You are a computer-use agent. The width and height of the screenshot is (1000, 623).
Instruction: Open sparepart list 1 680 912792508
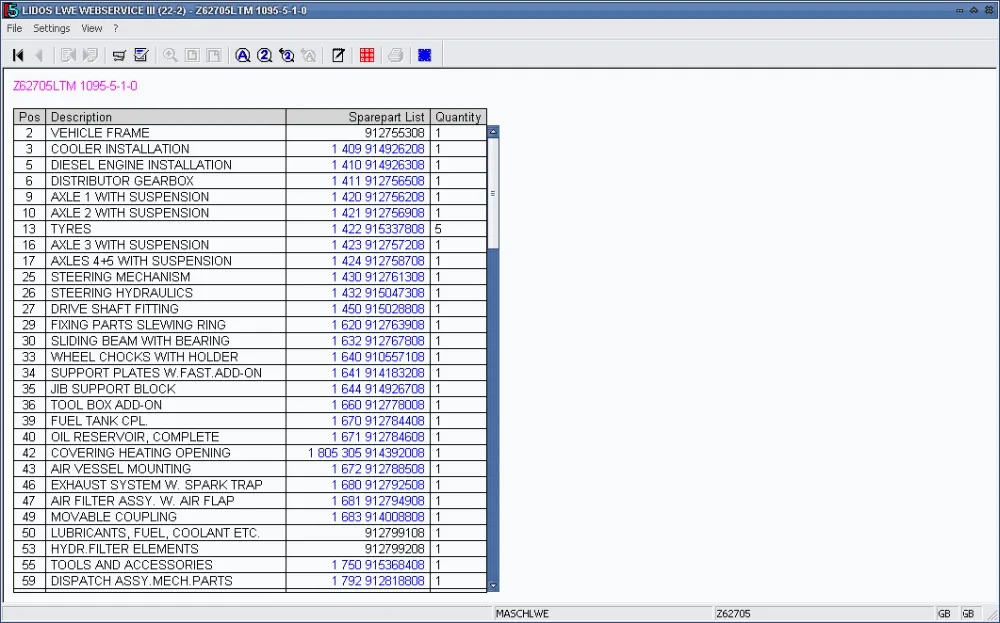(x=378, y=485)
